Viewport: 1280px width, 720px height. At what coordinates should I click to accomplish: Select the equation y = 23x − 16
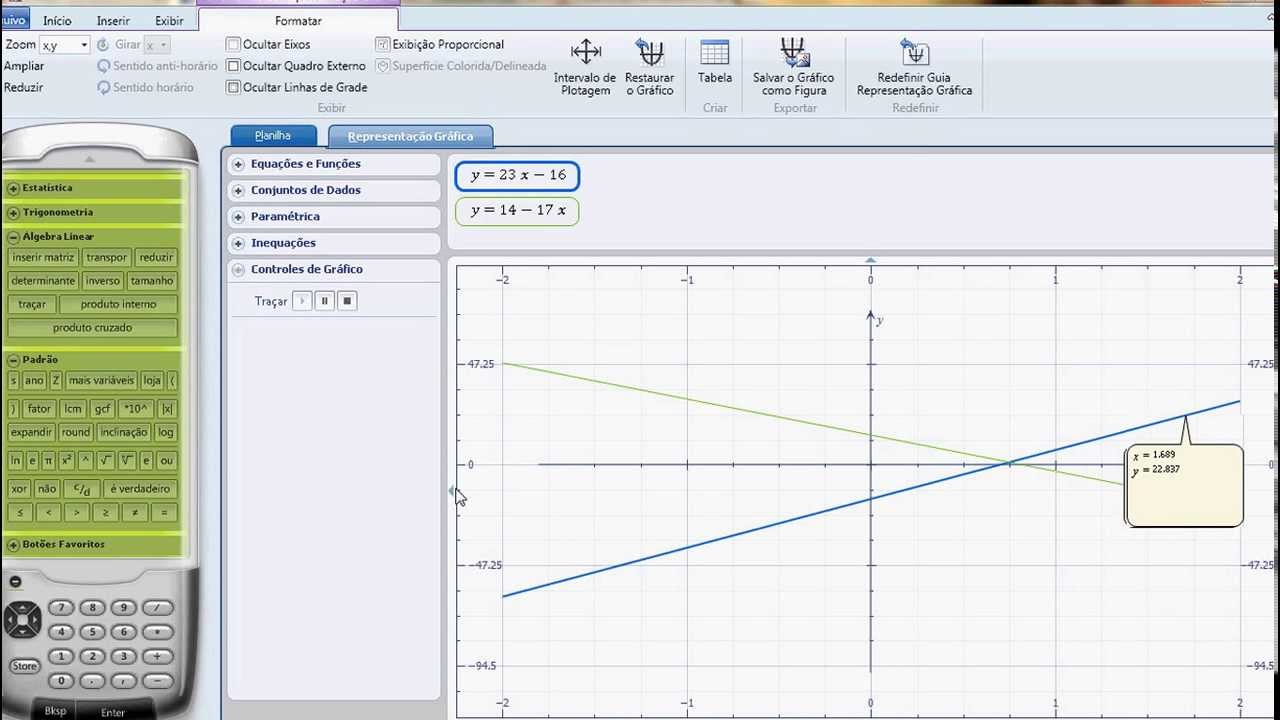(x=517, y=175)
